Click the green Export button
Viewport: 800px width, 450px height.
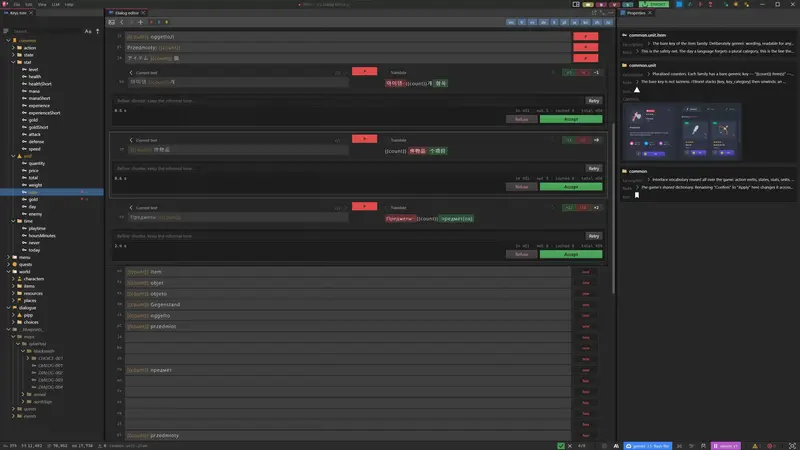click(x=654, y=4)
